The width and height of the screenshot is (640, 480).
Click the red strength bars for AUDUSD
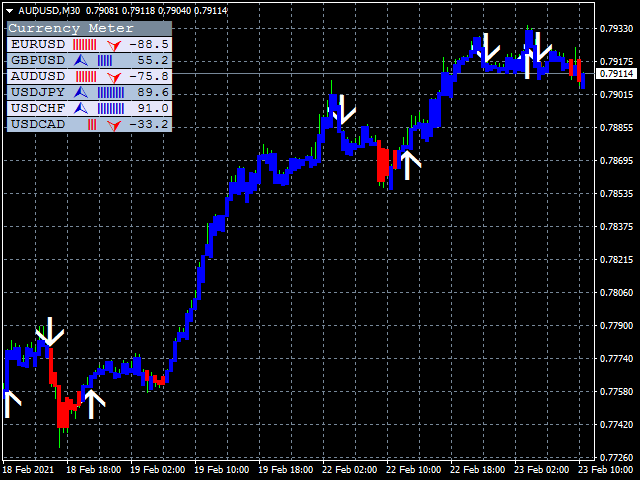pos(87,77)
